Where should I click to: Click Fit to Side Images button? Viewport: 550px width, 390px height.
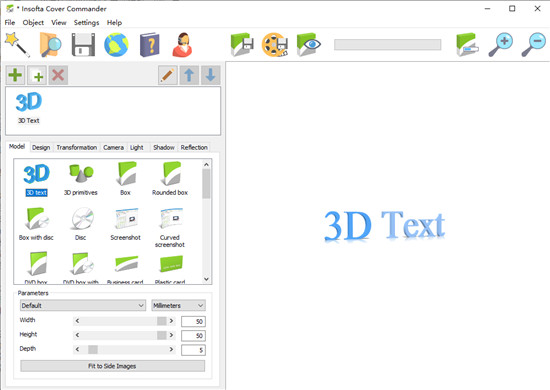click(x=113, y=366)
